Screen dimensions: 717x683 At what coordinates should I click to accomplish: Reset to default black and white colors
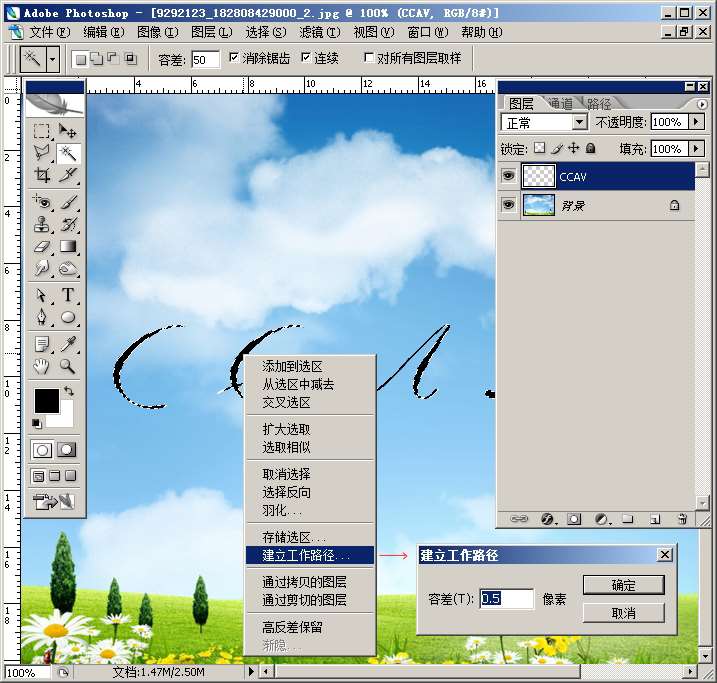point(37,423)
